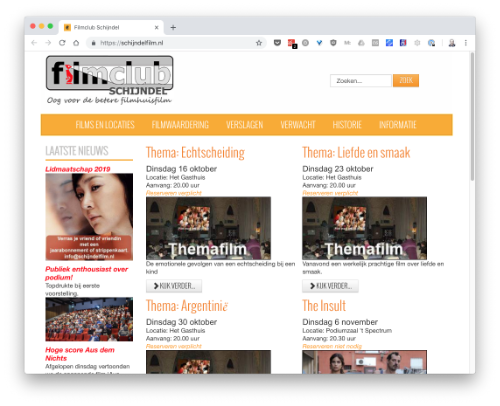Screen dimensions: 500x406
Task: Click the Lidmaatschap 2019 portrait image
Action: (89, 217)
